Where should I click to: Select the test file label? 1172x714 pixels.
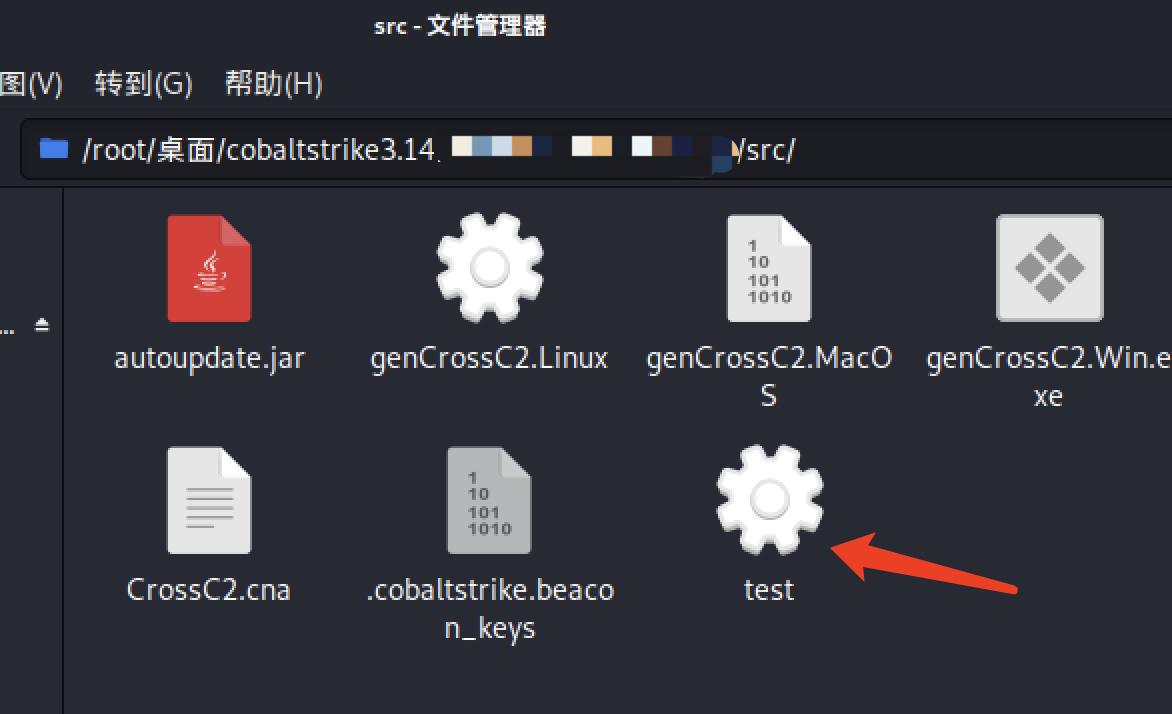coord(768,590)
